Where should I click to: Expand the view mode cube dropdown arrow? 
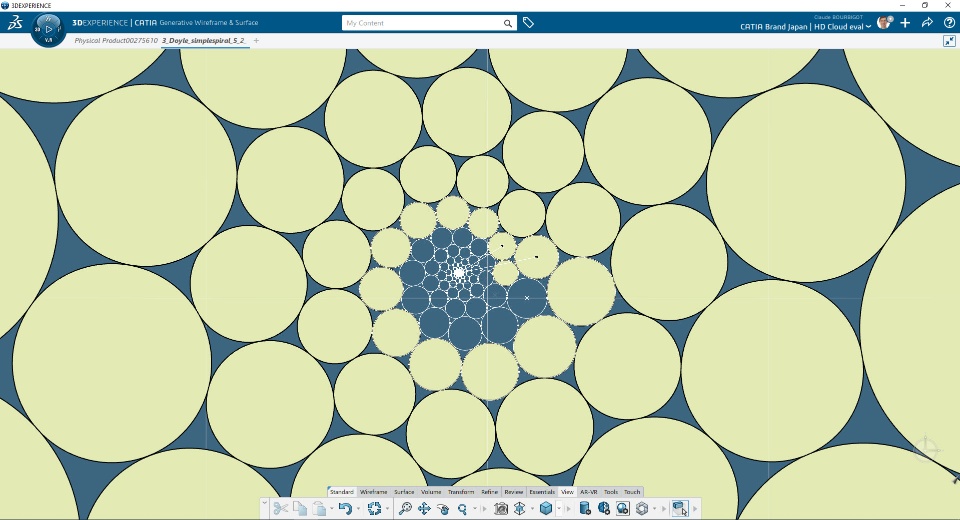click(559, 508)
